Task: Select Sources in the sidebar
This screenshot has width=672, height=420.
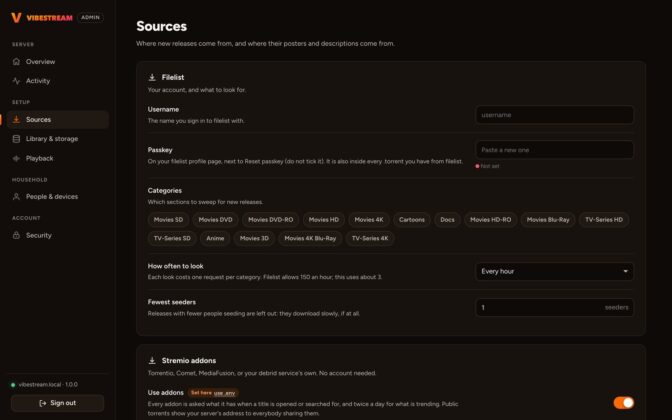Action: pos(58,120)
